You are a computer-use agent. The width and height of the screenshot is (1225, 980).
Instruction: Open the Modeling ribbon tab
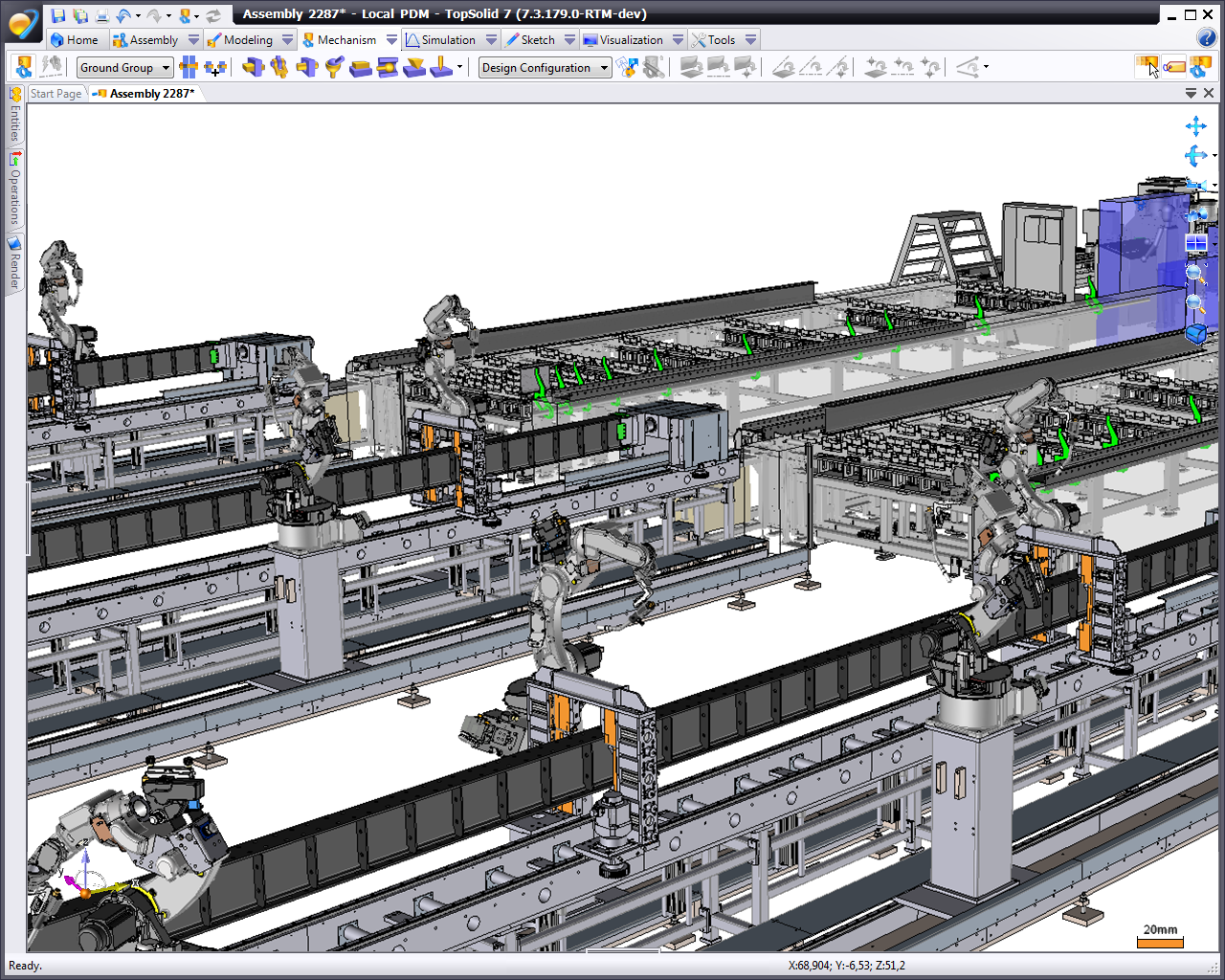point(247,40)
